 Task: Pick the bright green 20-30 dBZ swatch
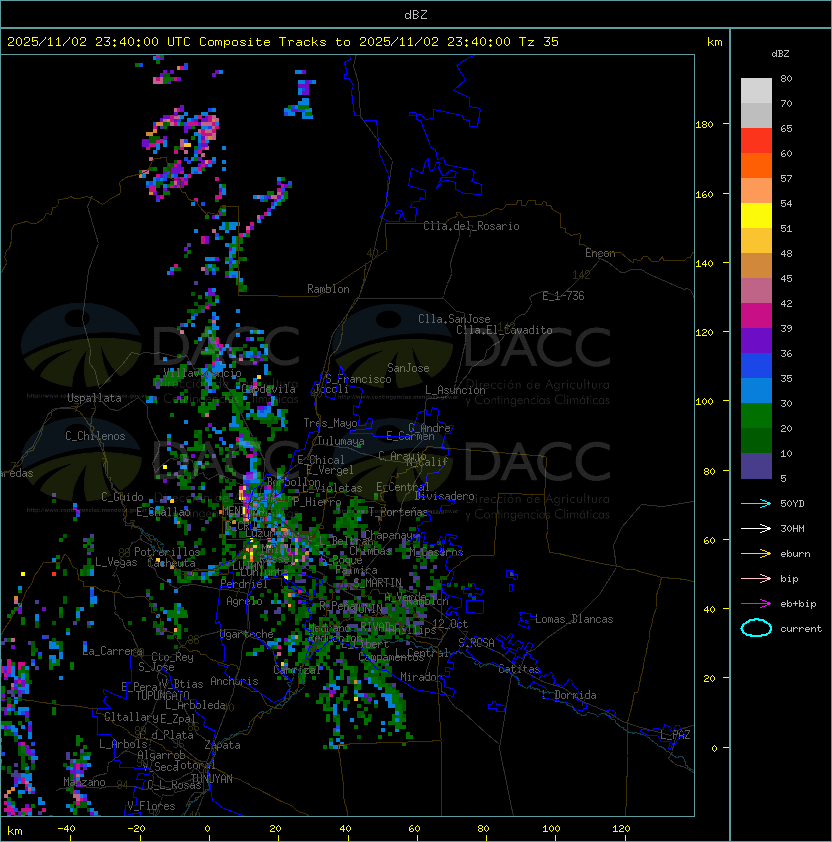756,416
